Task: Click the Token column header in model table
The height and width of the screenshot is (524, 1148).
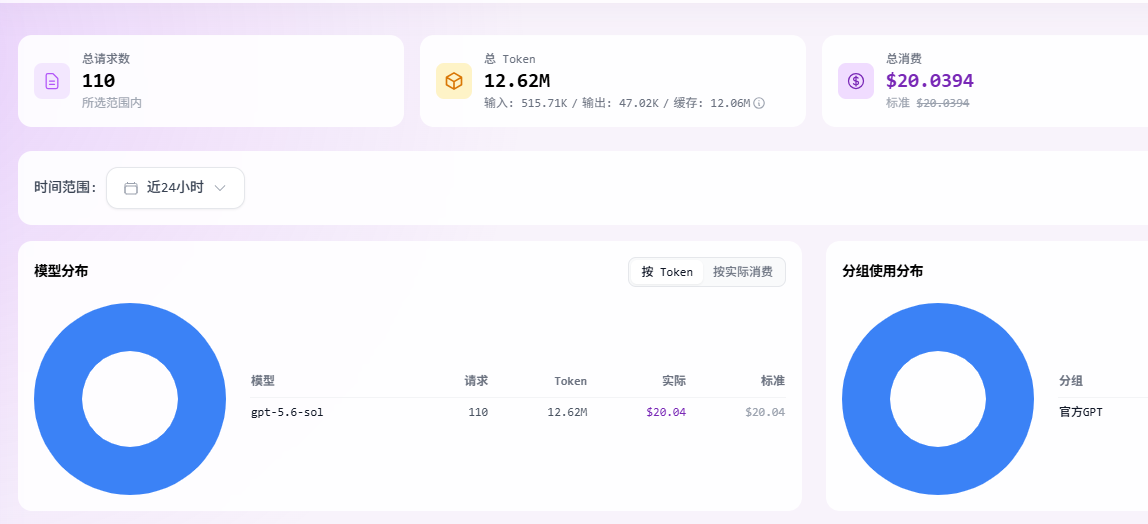Action: tap(570, 381)
